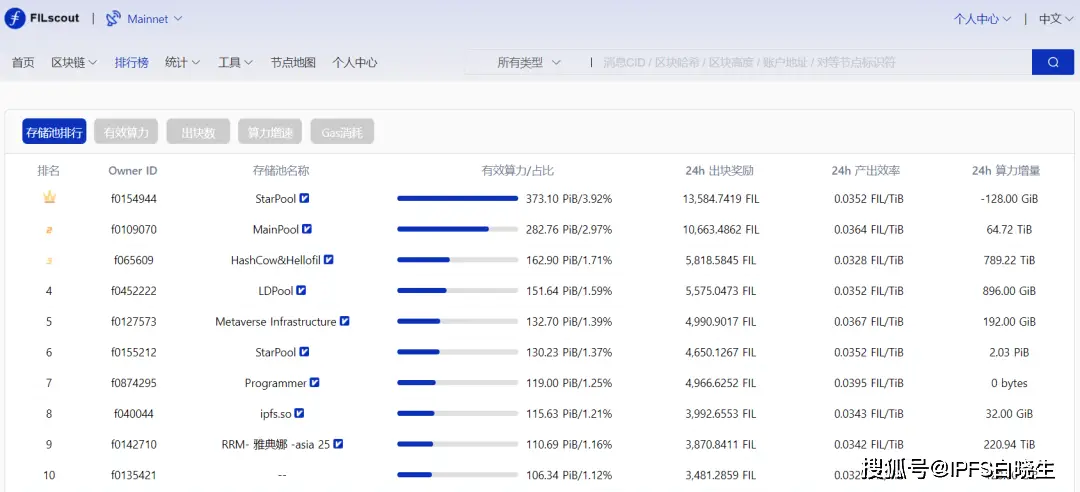
Task: Click the 13,584.7419 FIL reward value
Action: [x=722, y=198]
